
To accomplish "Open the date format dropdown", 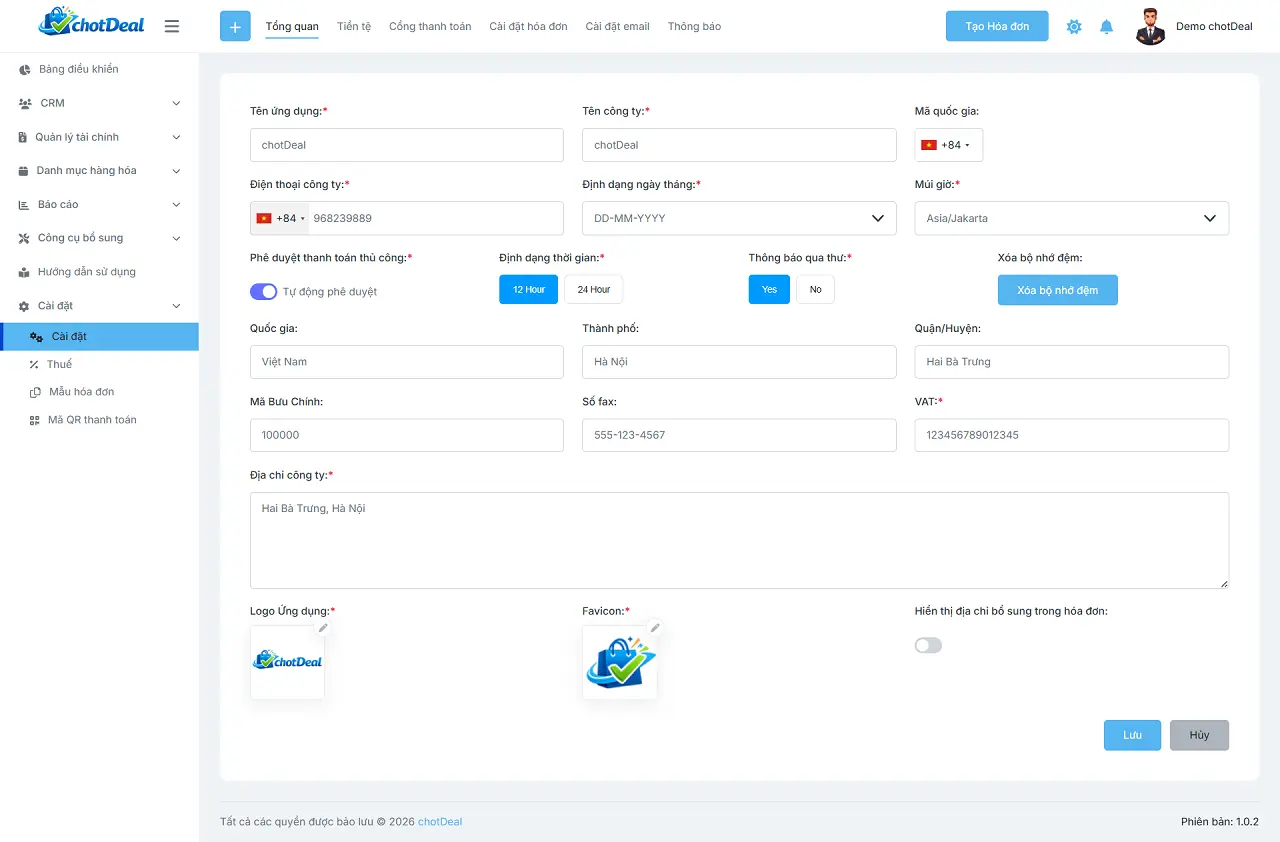I will coord(739,218).
